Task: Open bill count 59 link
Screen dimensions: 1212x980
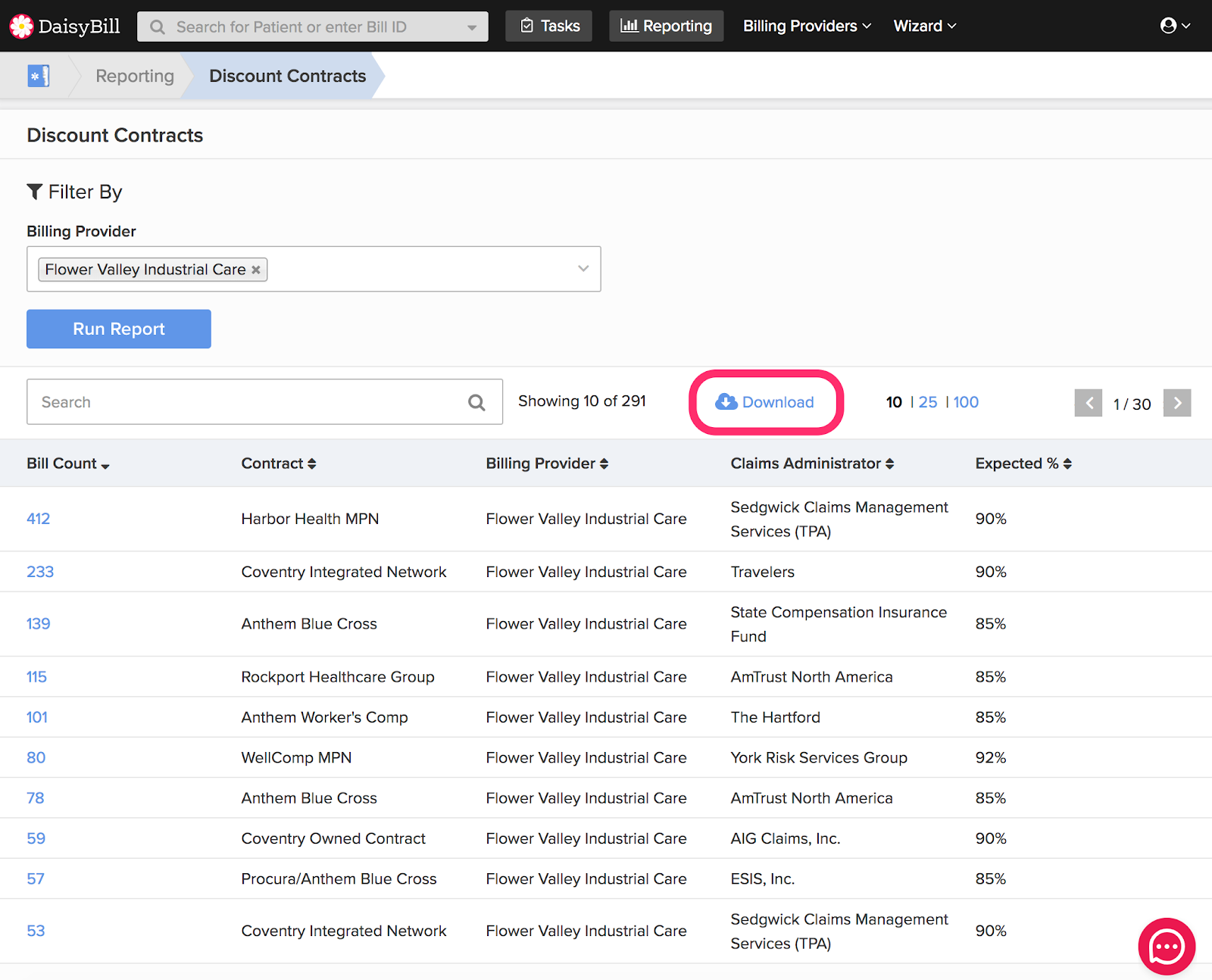Action: click(x=36, y=838)
